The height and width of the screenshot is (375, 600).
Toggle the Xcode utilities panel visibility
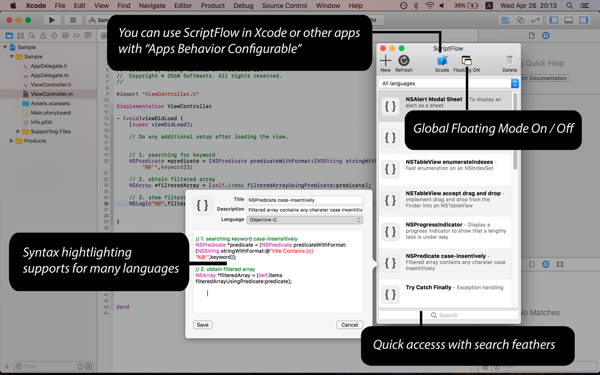tap(583, 20)
